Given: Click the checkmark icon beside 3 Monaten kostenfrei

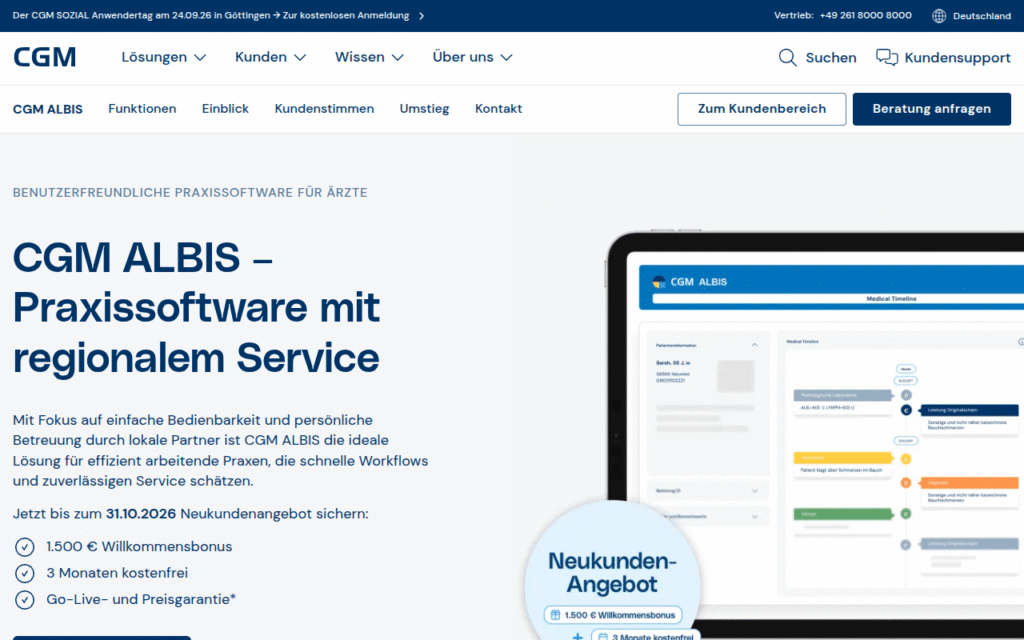Looking at the screenshot, I should [x=25, y=573].
